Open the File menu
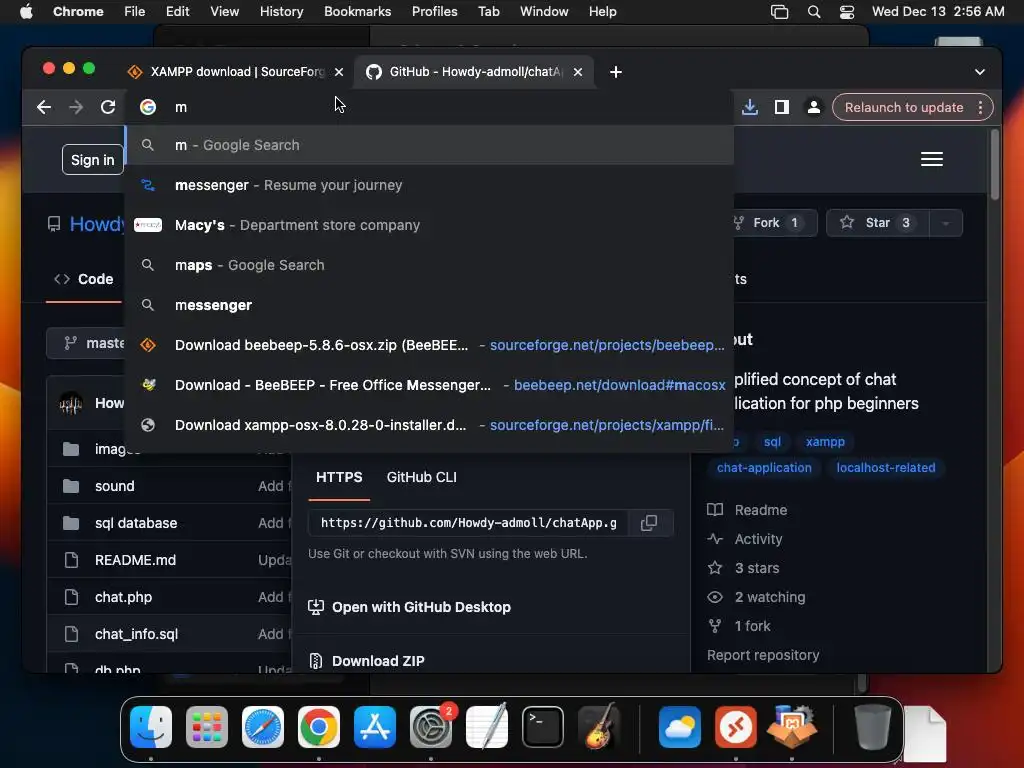1024x768 pixels. tap(135, 12)
